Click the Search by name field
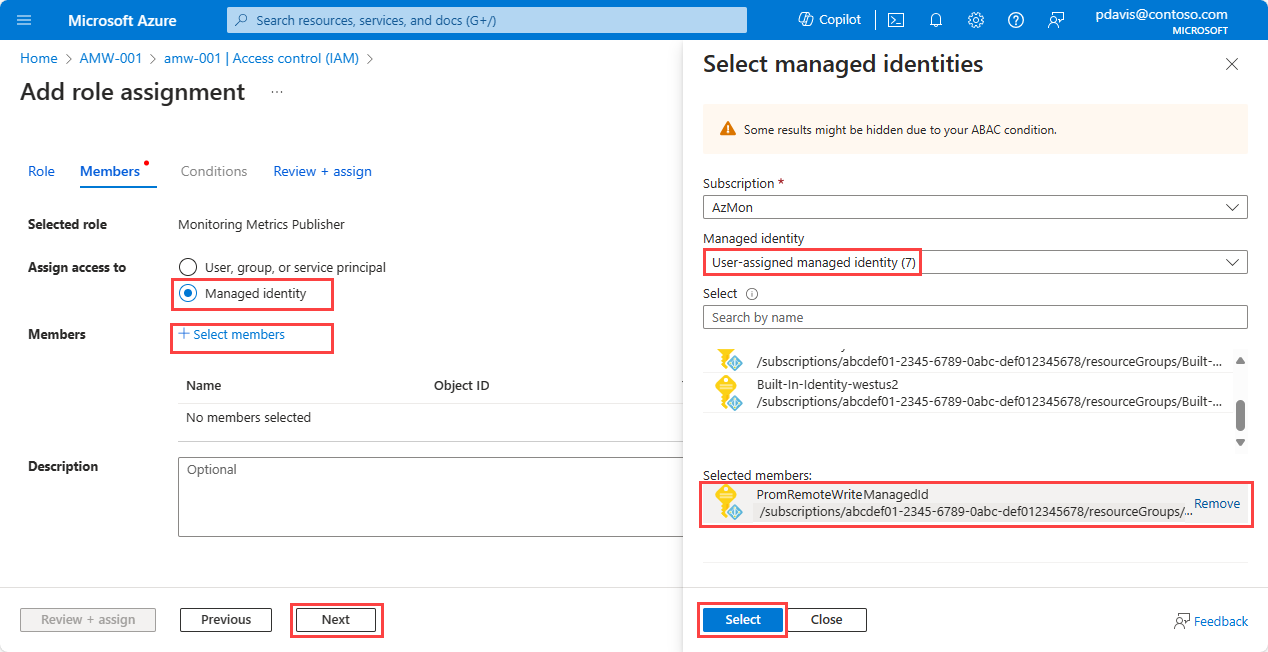1268x652 pixels. pyautogui.click(x=975, y=317)
